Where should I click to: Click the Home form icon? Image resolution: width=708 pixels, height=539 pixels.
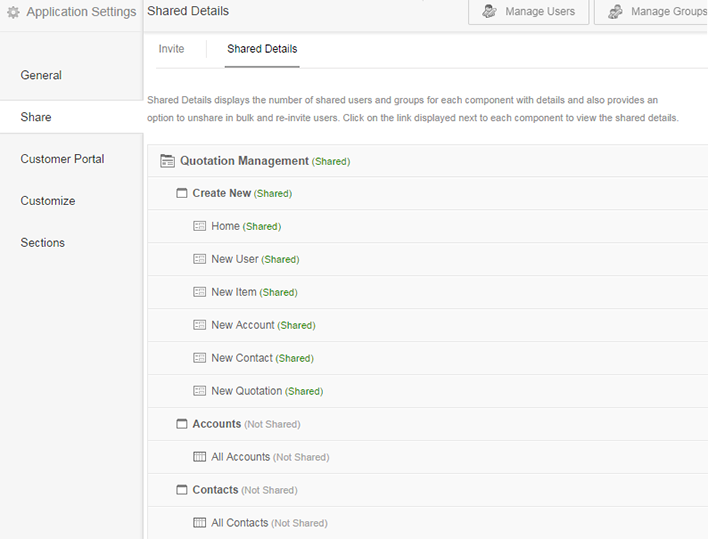click(200, 226)
